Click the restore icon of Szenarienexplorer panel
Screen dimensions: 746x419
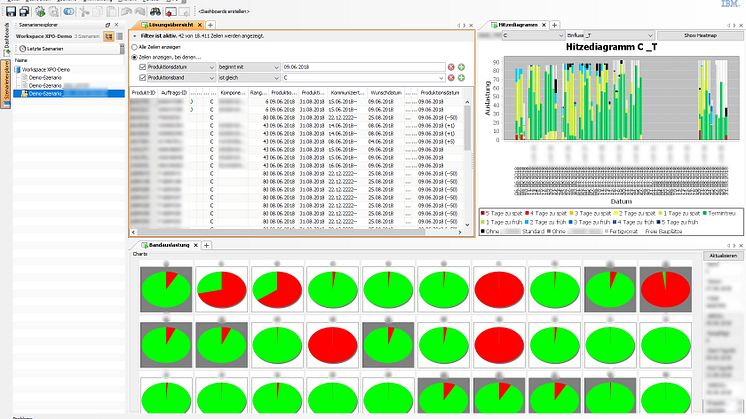[x=108, y=25]
